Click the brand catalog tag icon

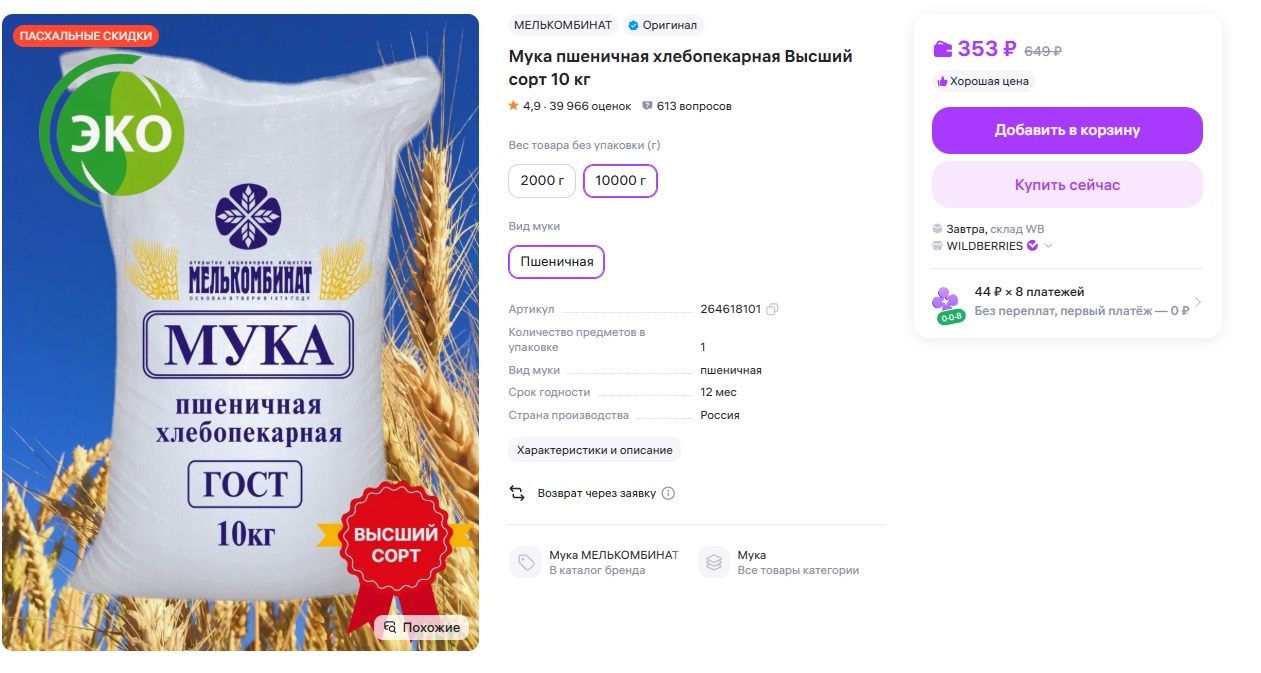(525, 562)
